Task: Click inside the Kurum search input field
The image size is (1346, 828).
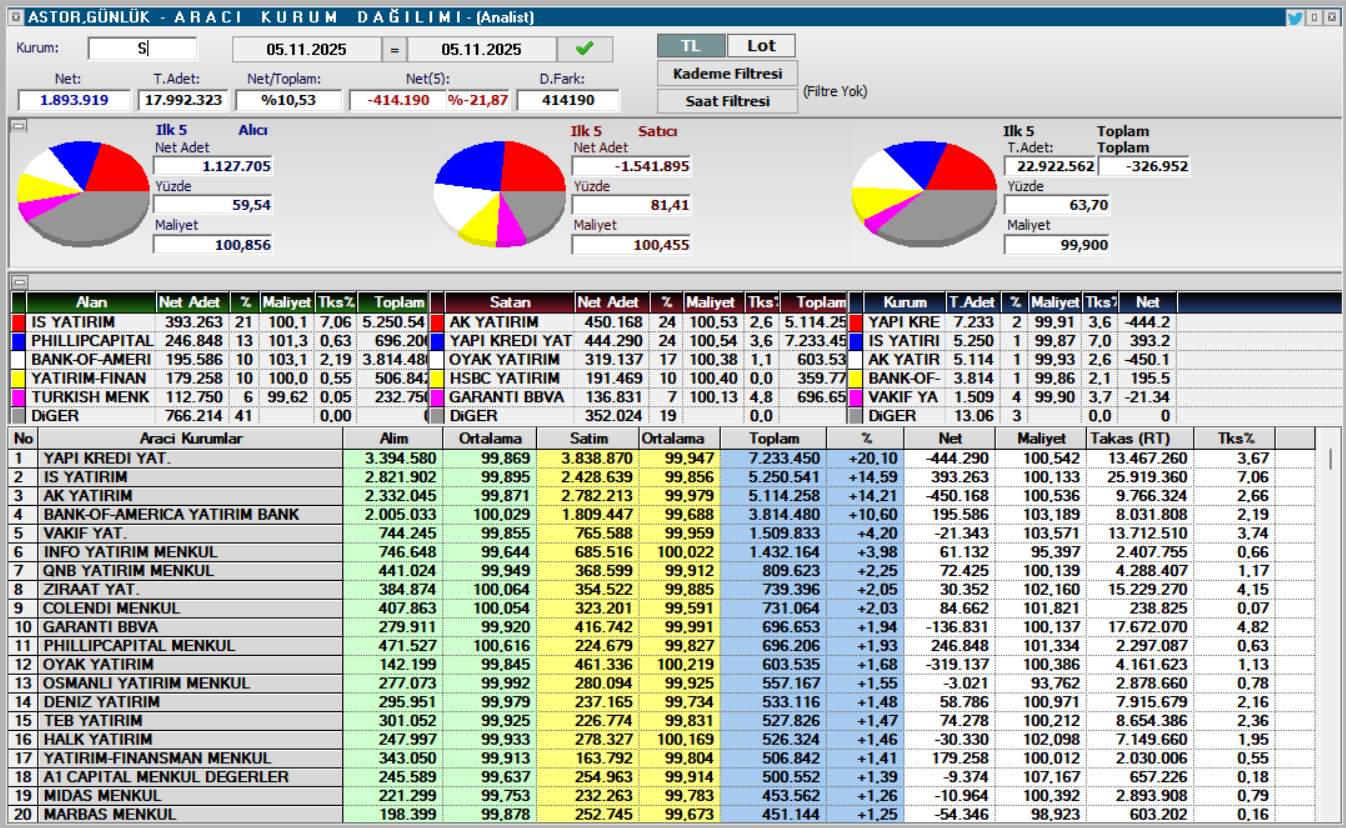Action: [x=144, y=47]
